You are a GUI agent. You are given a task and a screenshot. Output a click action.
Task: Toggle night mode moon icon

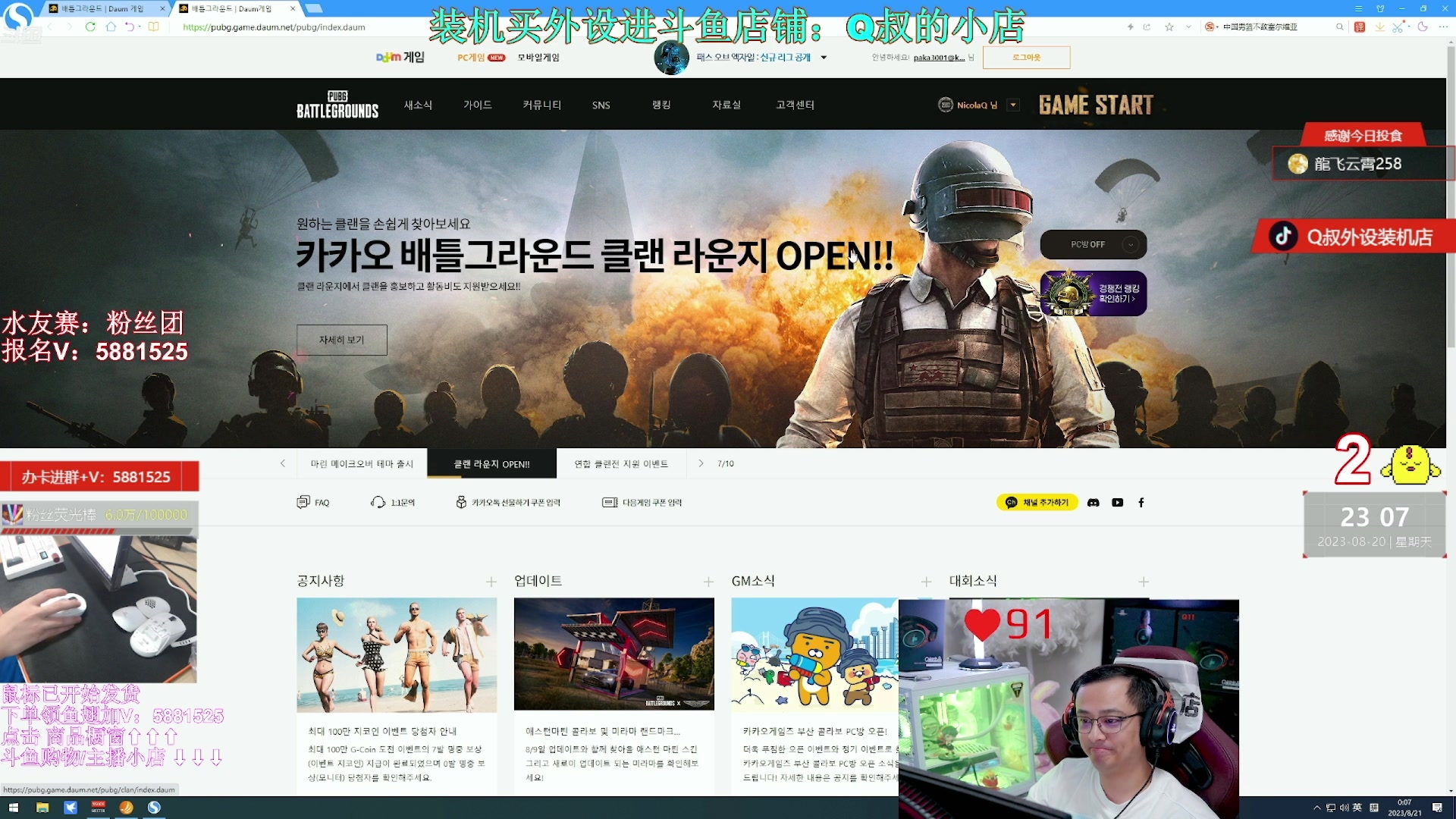(x=1423, y=27)
